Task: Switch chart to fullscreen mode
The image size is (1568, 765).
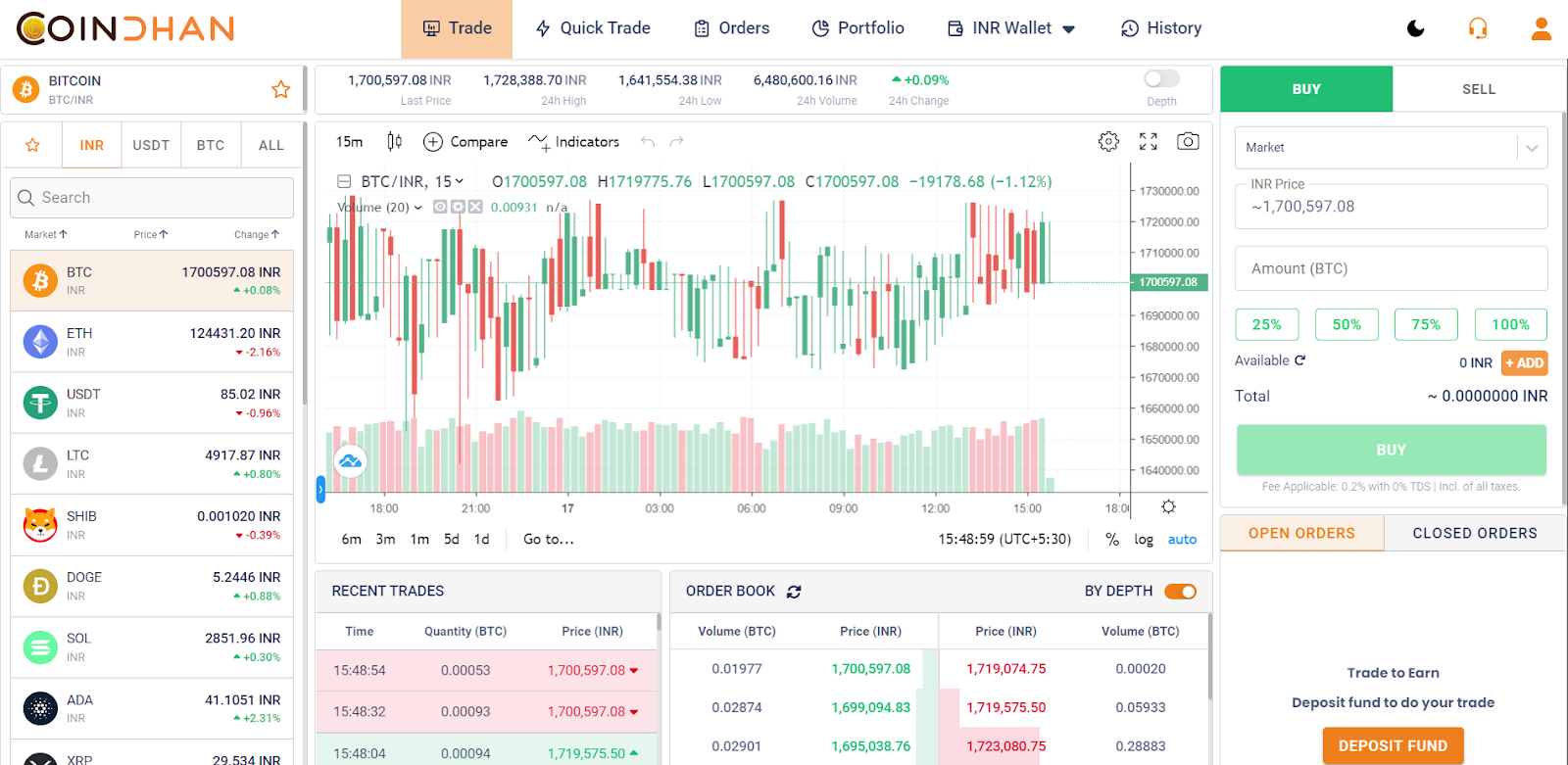Action: pos(1149,141)
